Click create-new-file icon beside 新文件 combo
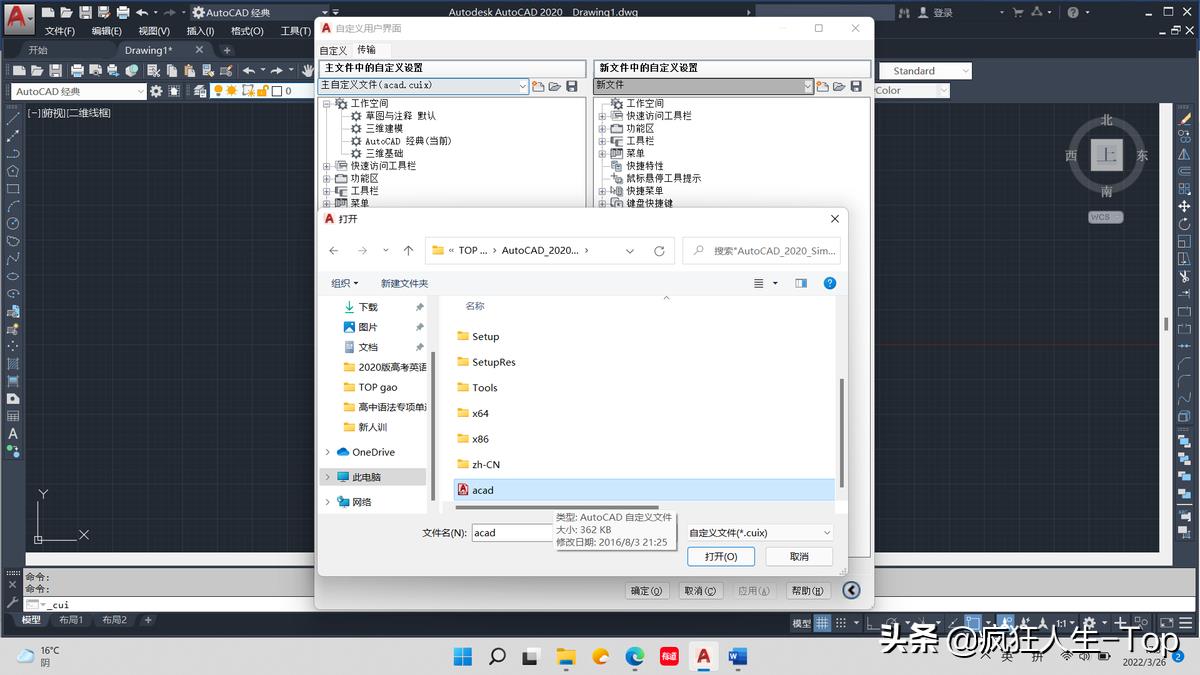Viewport: 1200px width, 675px height. click(822, 87)
